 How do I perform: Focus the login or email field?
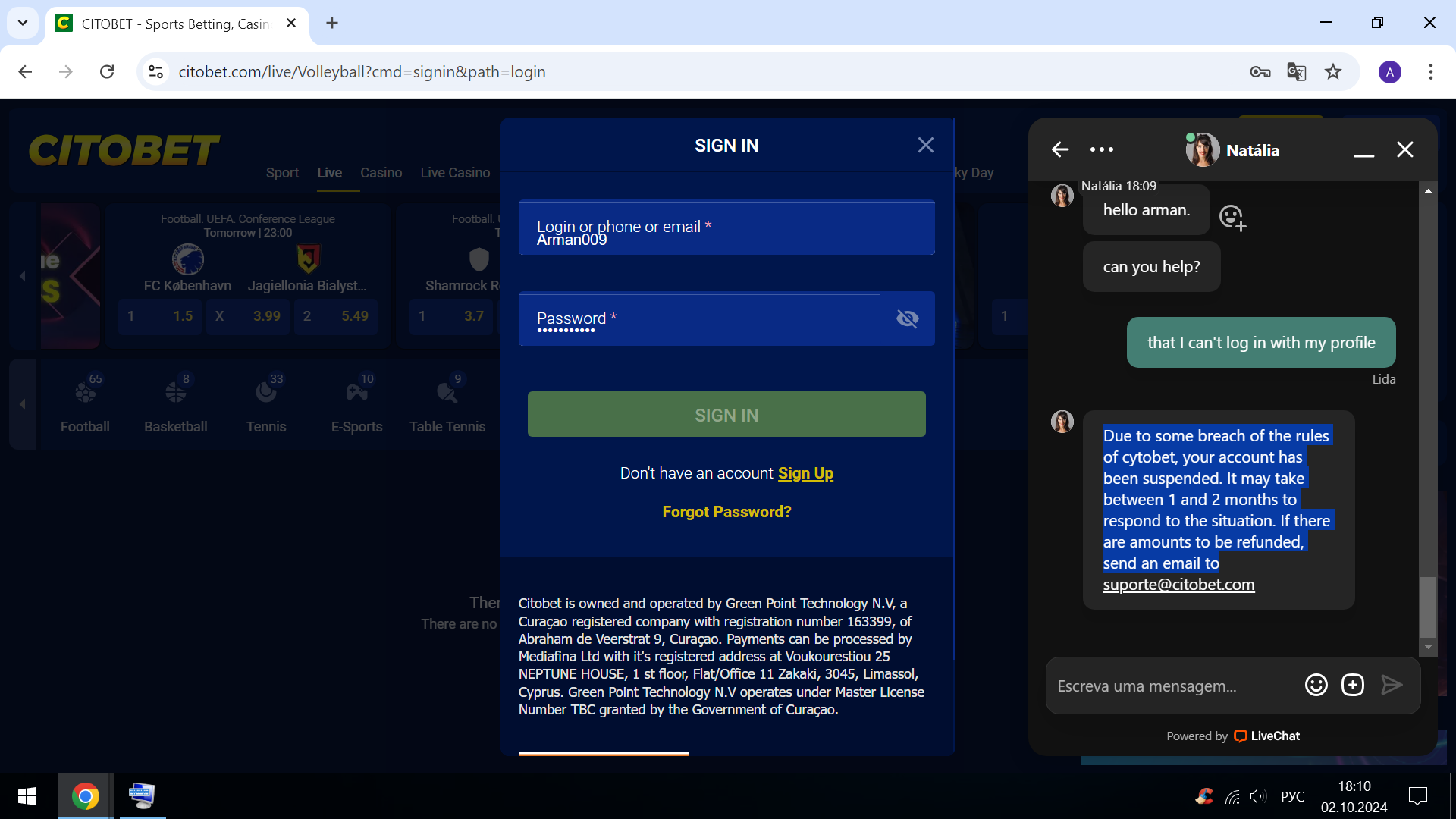726,227
